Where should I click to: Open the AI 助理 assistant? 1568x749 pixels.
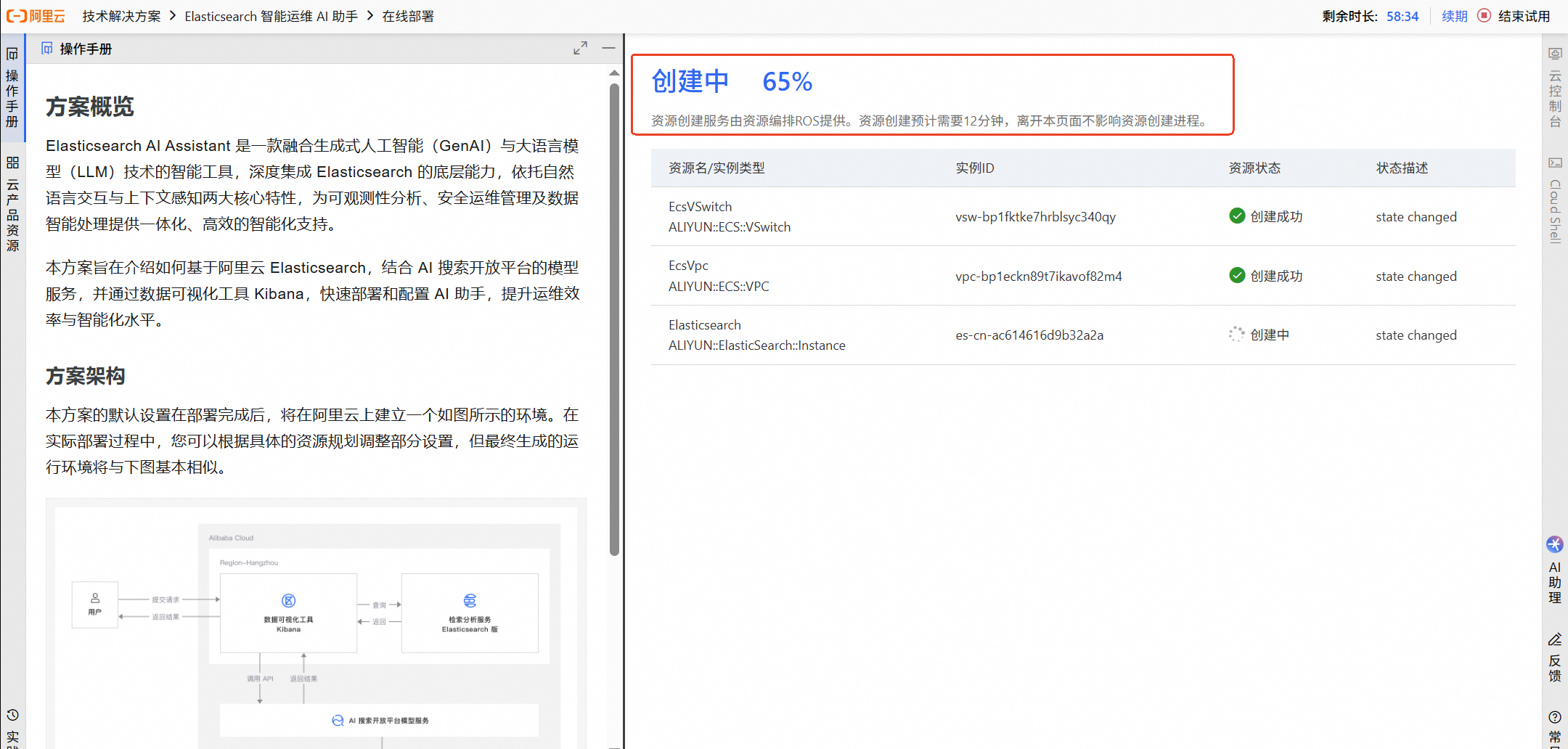coord(1555,570)
